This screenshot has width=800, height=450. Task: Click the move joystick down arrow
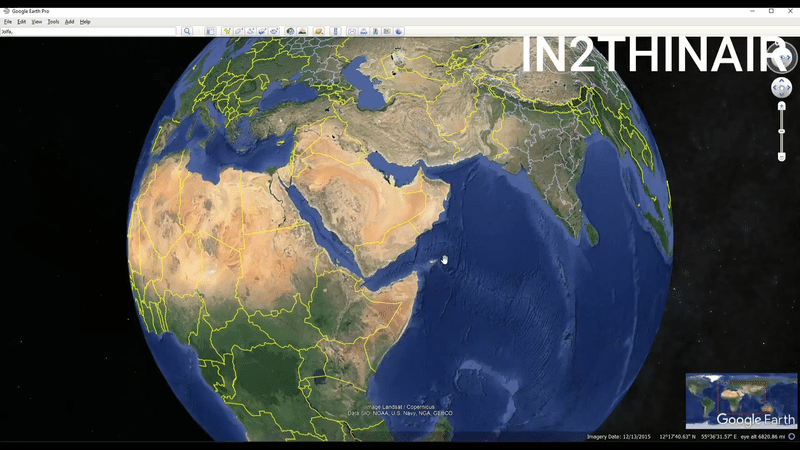tap(782, 94)
